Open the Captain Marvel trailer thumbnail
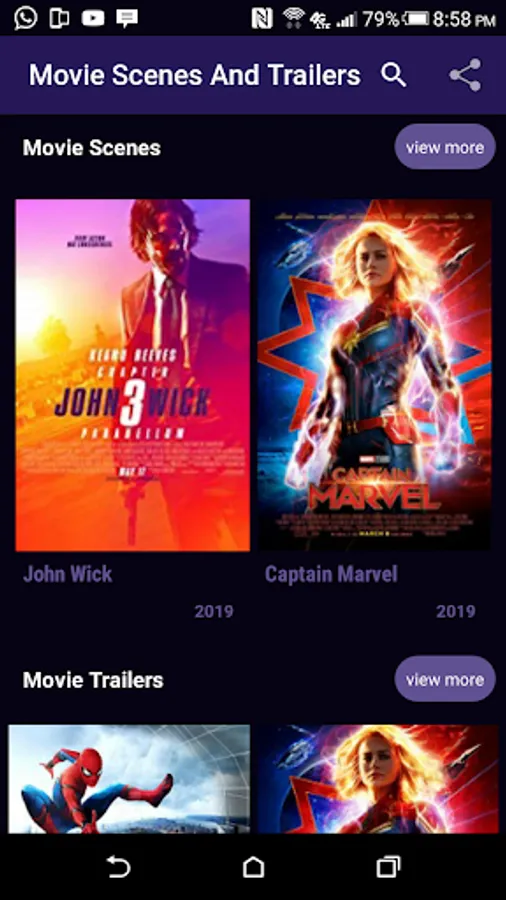 pos(378,779)
